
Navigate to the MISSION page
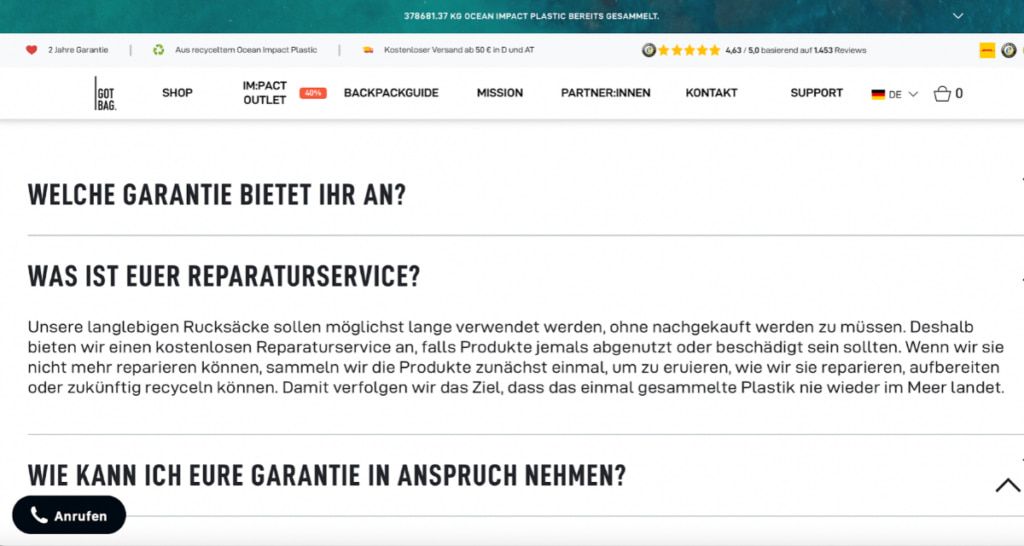pos(499,93)
